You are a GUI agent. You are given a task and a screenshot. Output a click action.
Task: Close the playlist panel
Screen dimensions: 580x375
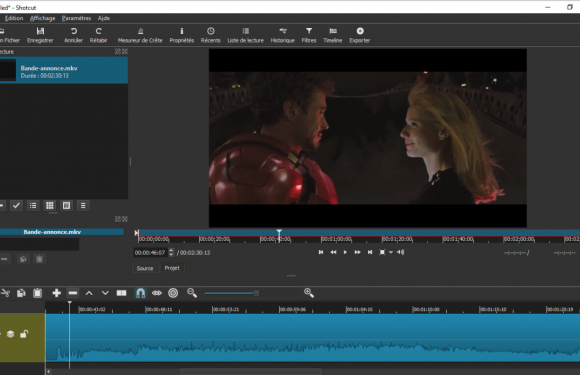[x=125, y=51]
